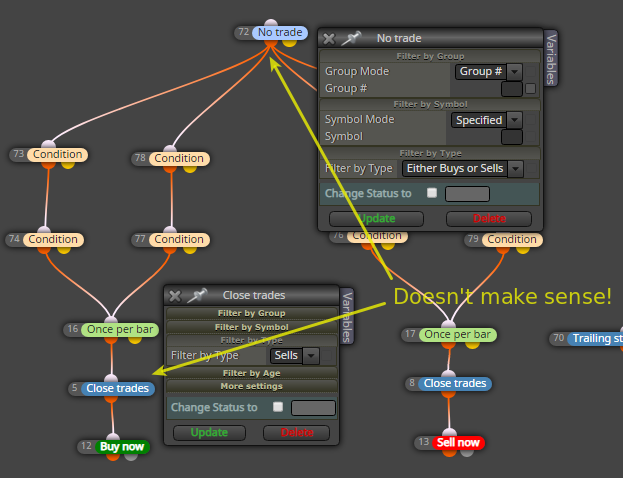Image resolution: width=623 pixels, height=478 pixels.
Task: Expand Filter by Age section
Action: pos(252,373)
